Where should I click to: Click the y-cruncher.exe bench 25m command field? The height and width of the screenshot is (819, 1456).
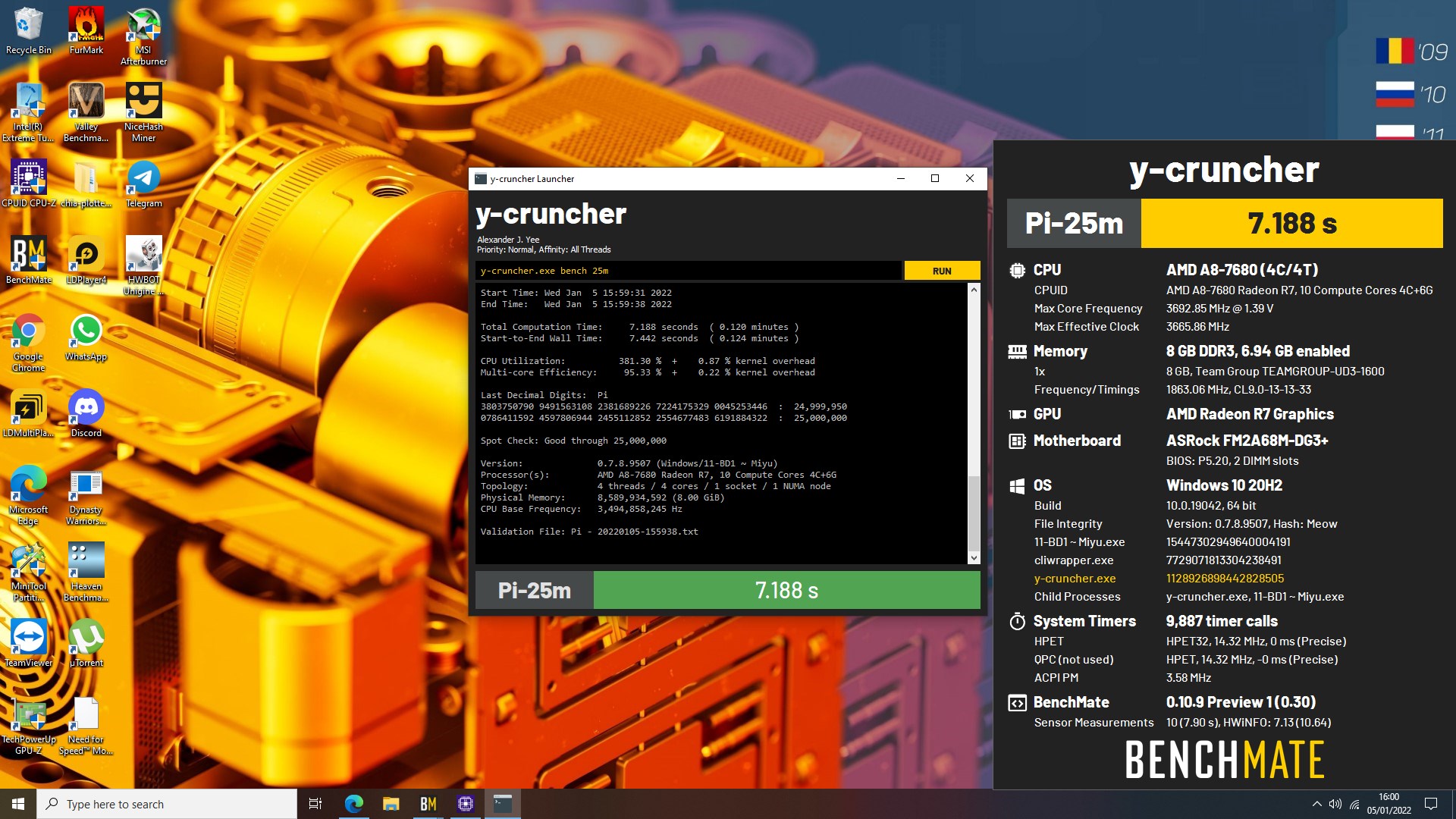pyautogui.click(x=689, y=271)
